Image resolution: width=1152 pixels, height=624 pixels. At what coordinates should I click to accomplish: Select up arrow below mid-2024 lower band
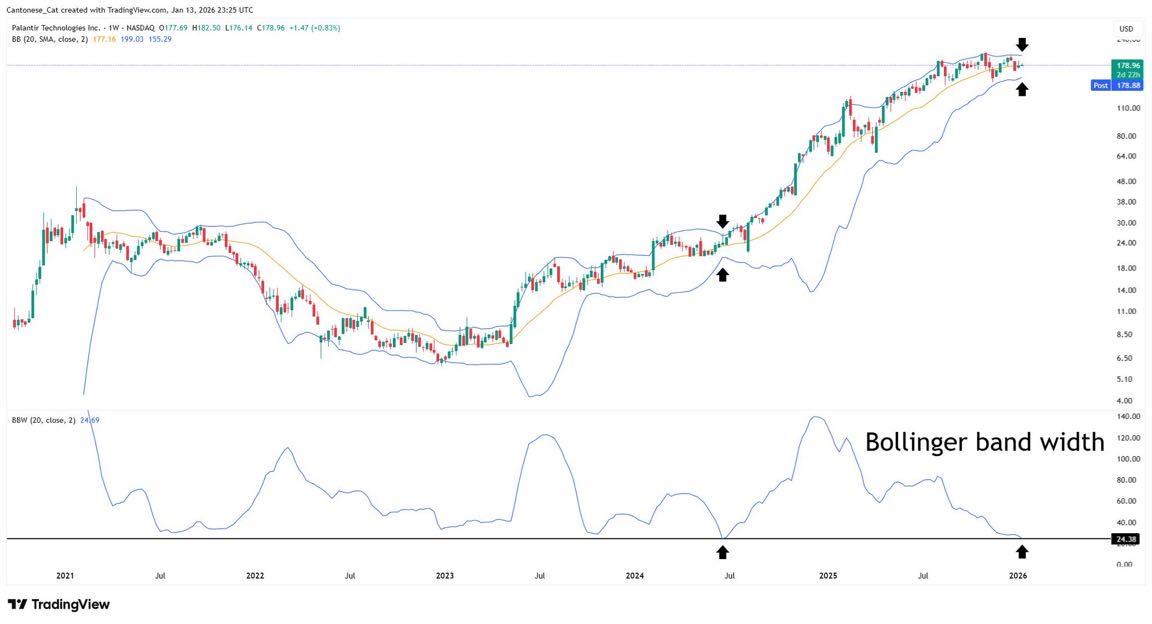pyautogui.click(x=723, y=273)
